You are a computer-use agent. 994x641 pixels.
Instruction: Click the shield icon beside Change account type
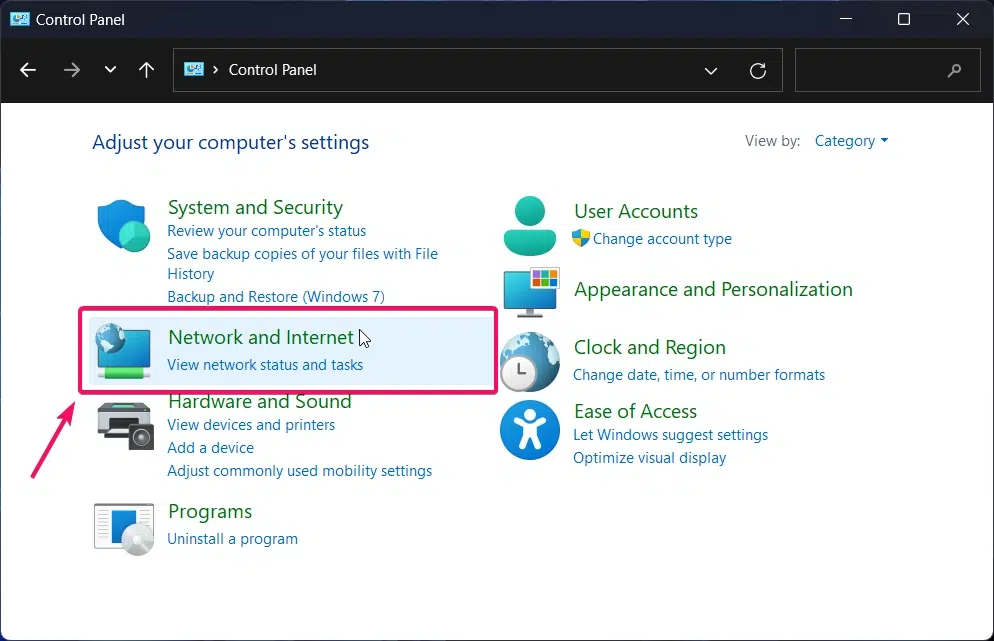581,238
